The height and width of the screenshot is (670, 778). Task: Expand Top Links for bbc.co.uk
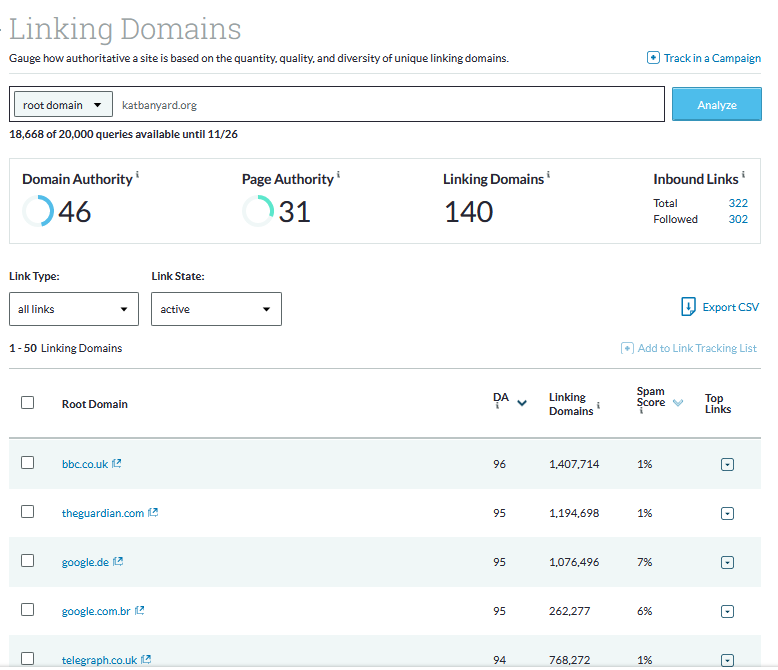pyautogui.click(x=727, y=465)
